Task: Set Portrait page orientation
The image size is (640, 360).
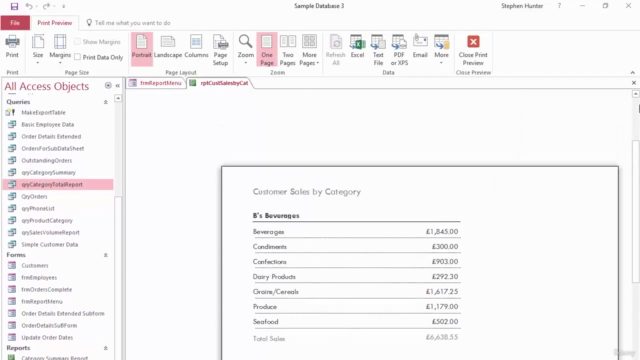Action: point(142,49)
